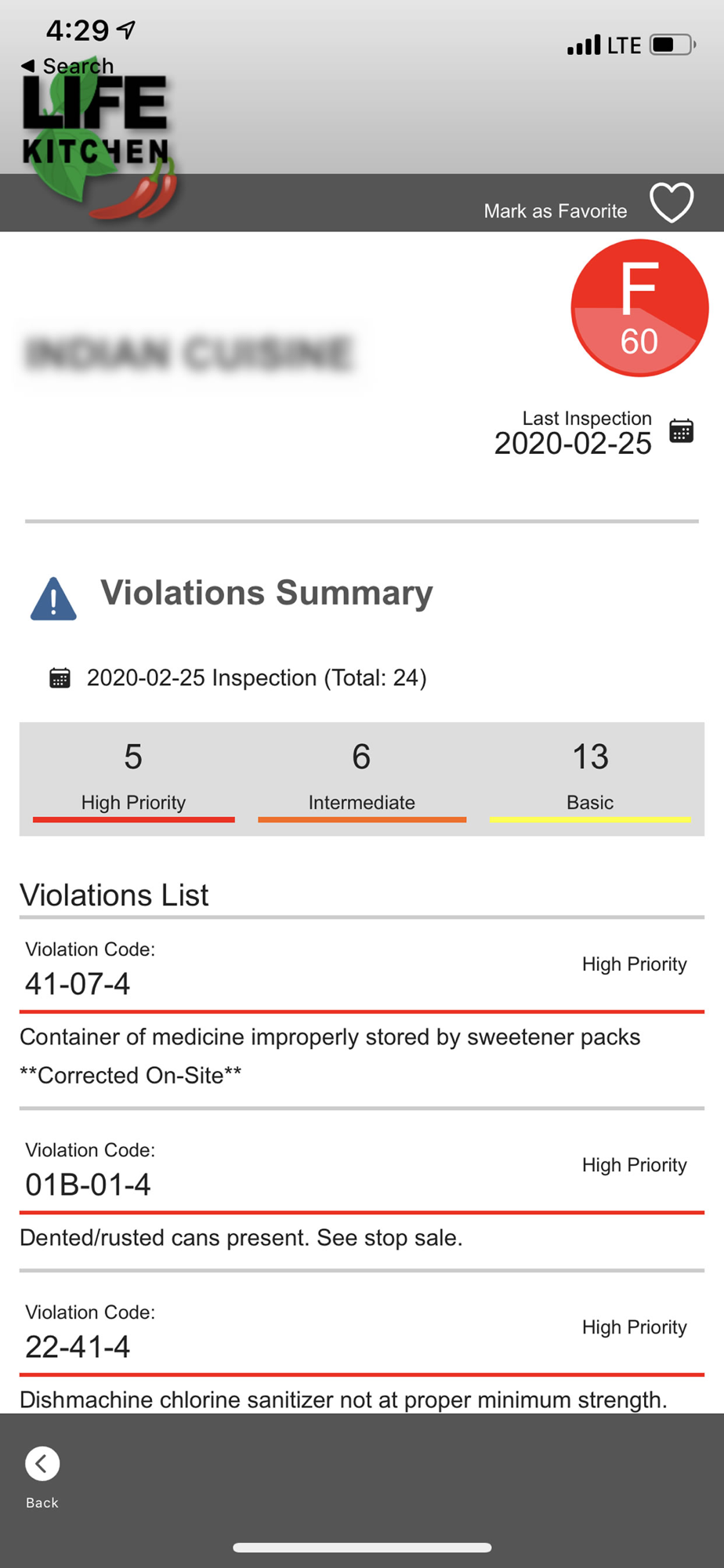Screen dimensions: 724x1568
Task: Tap the 2020-02-25 Inspection total text
Action: pyautogui.click(x=256, y=677)
